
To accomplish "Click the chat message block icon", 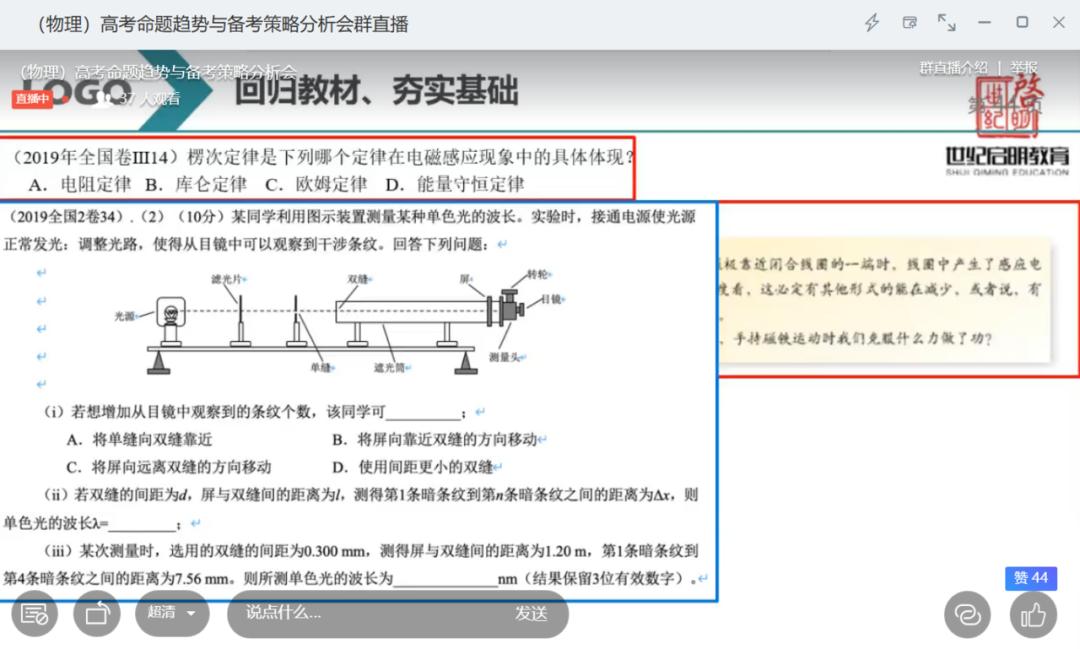I will [x=34, y=614].
